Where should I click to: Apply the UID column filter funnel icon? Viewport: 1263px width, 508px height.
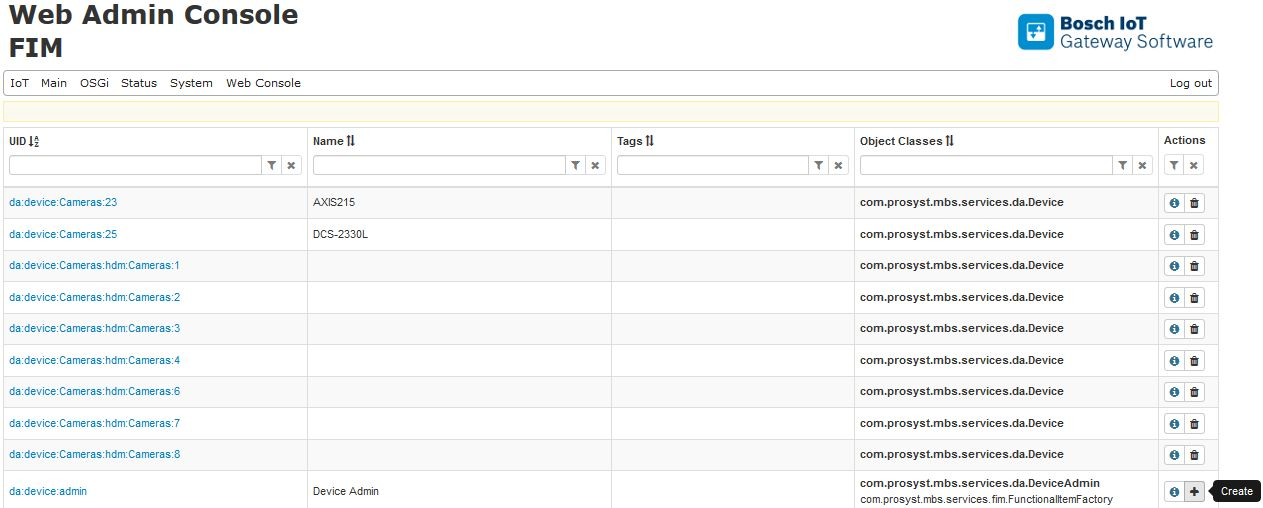[271, 165]
